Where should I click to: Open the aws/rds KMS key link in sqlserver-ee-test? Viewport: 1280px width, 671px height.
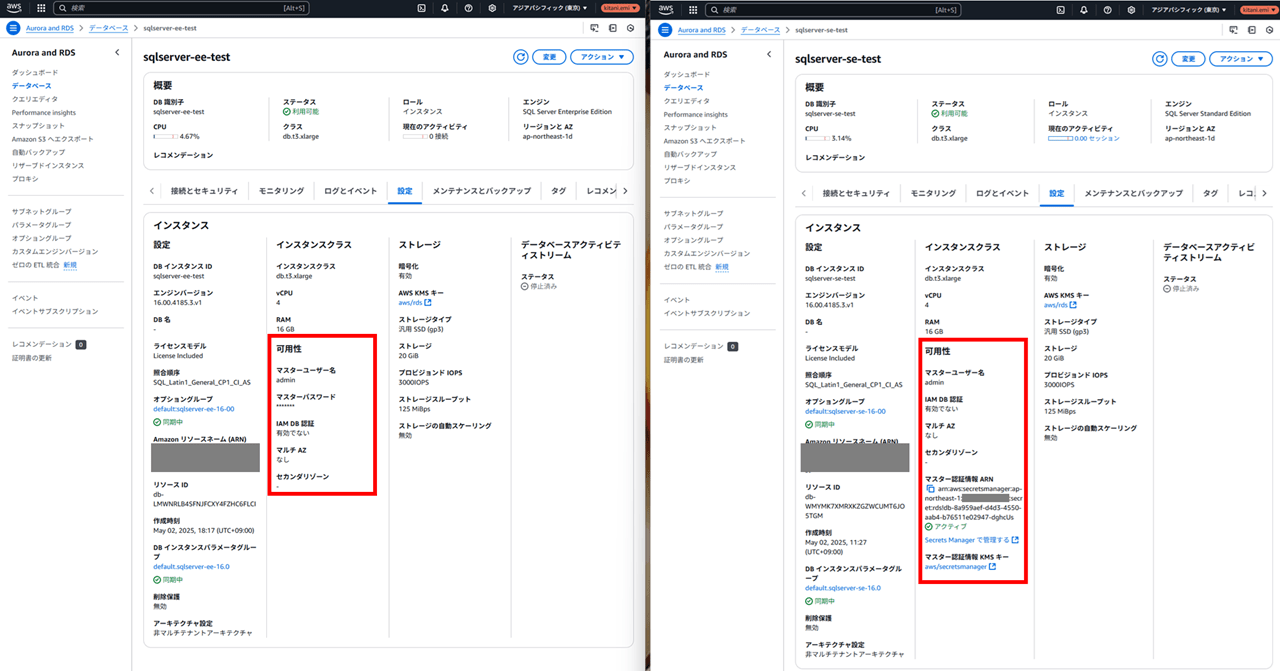pos(415,302)
